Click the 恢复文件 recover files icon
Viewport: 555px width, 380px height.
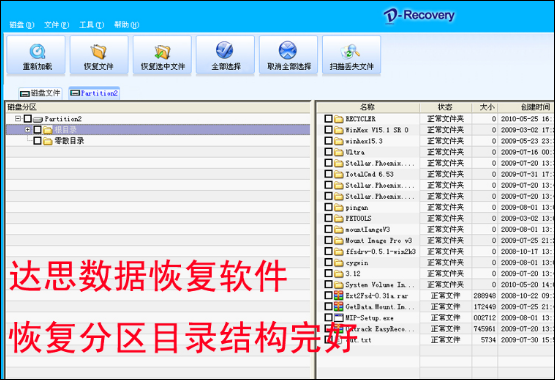[99, 51]
